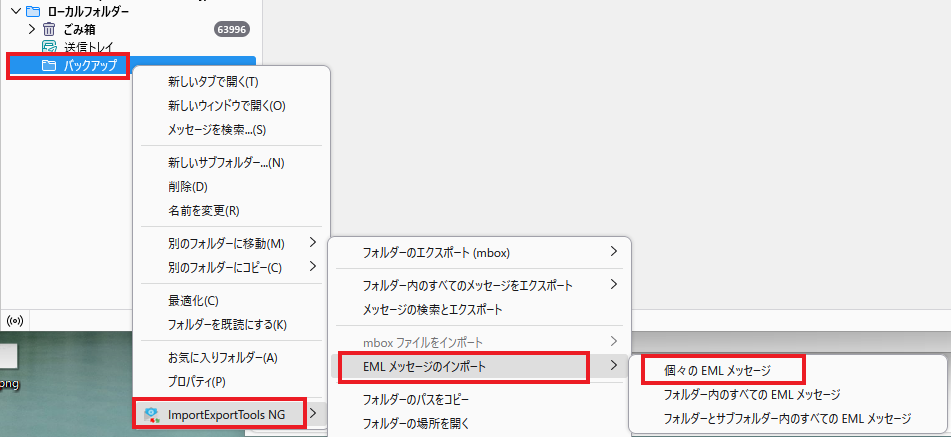The image size is (951, 437).
Task: Click the ImportExportTools NG icon
Action: pyautogui.click(x=152, y=415)
